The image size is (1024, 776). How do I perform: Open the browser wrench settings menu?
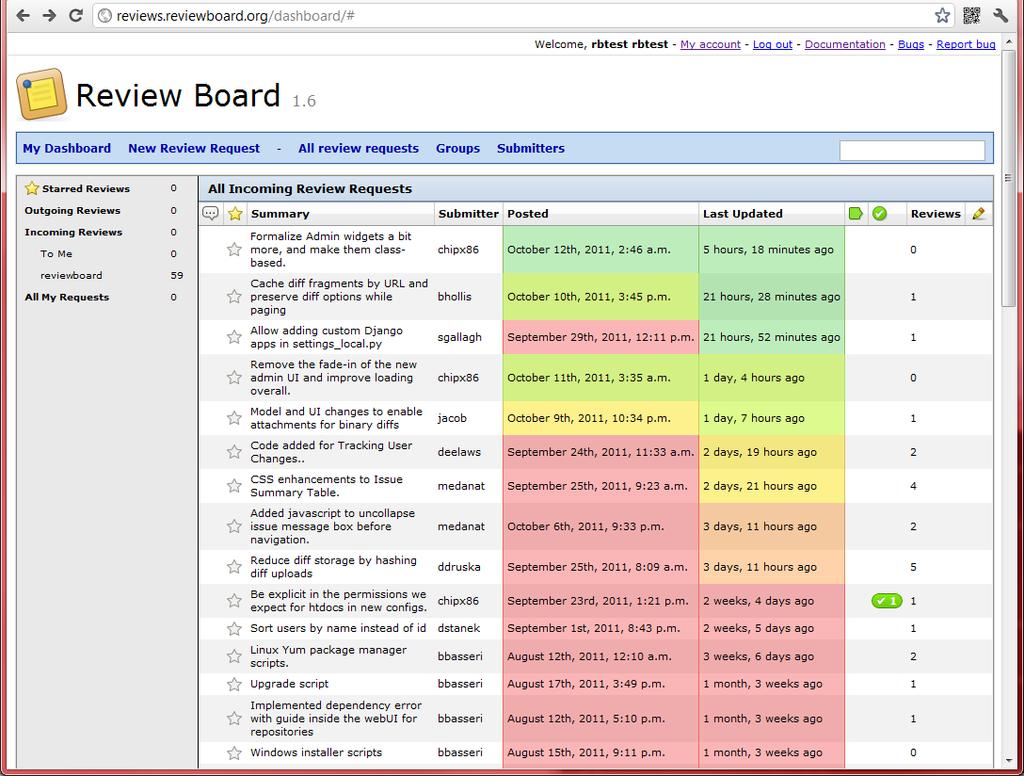coord(1000,15)
